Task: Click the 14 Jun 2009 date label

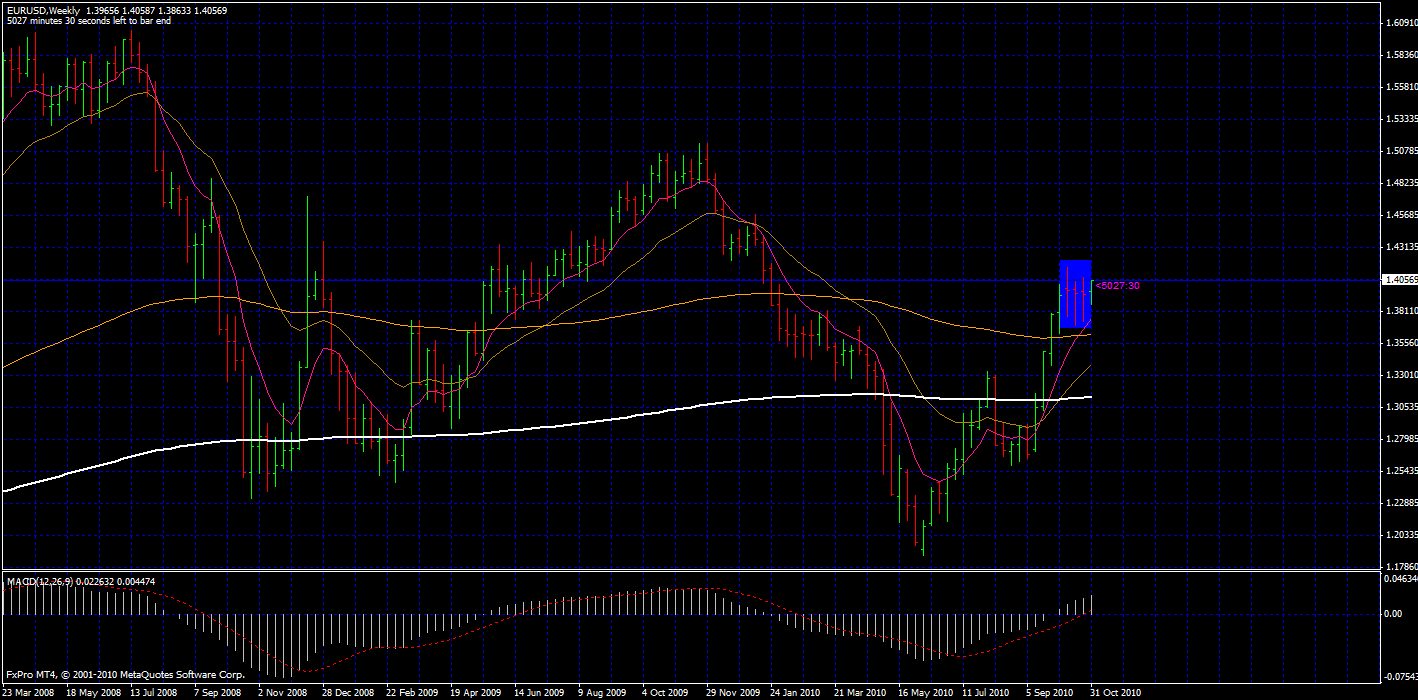Action: [x=539, y=692]
